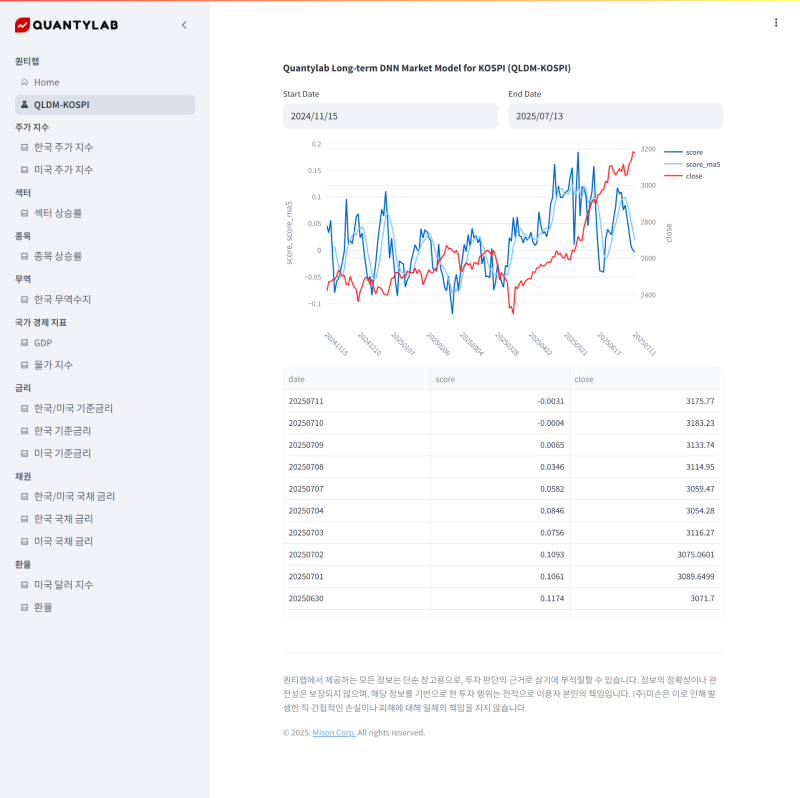The image size is (800, 798).
Task: Open the End Date picker field
Action: [x=615, y=116]
